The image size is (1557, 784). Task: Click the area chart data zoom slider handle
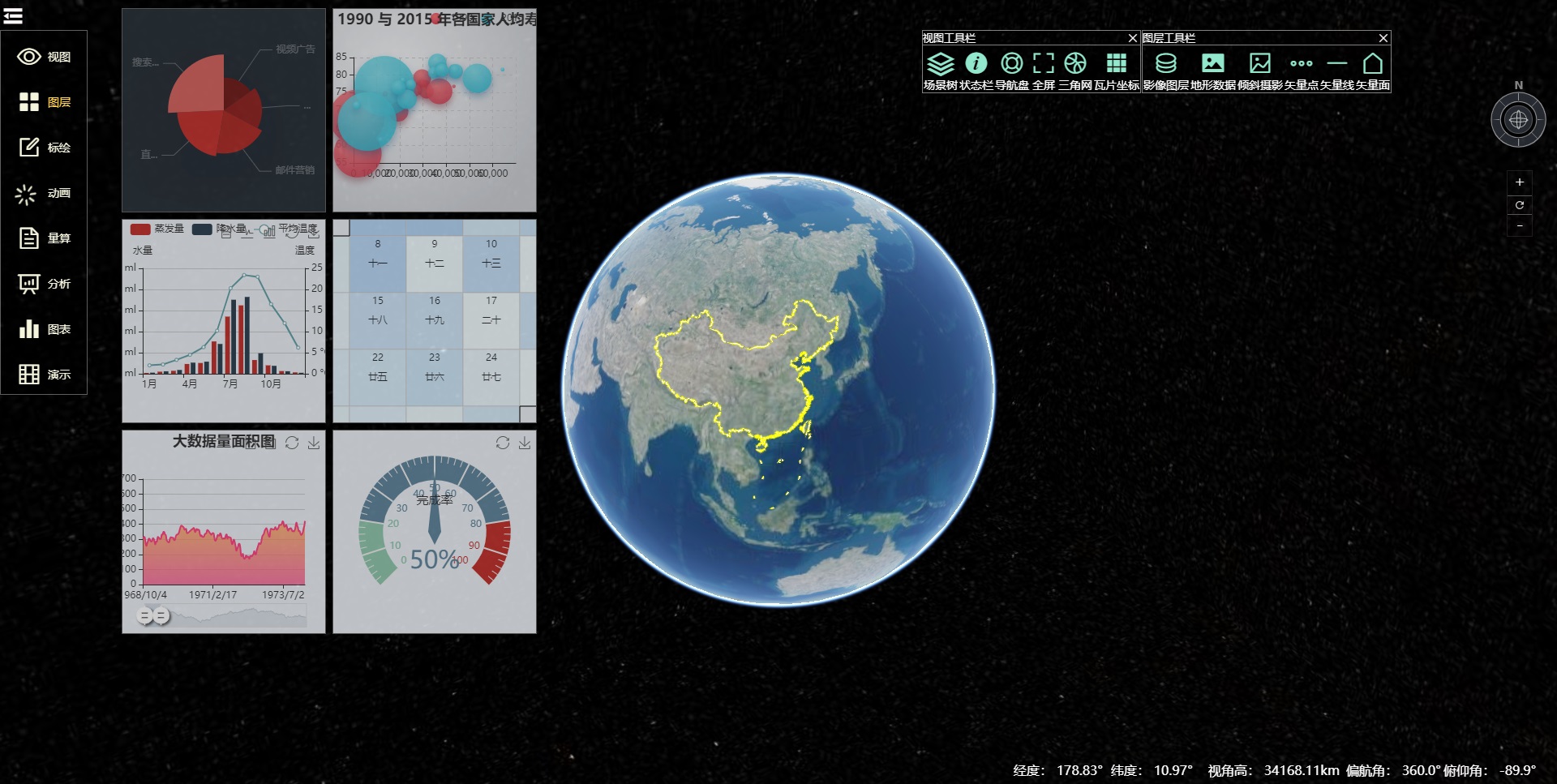click(145, 617)
